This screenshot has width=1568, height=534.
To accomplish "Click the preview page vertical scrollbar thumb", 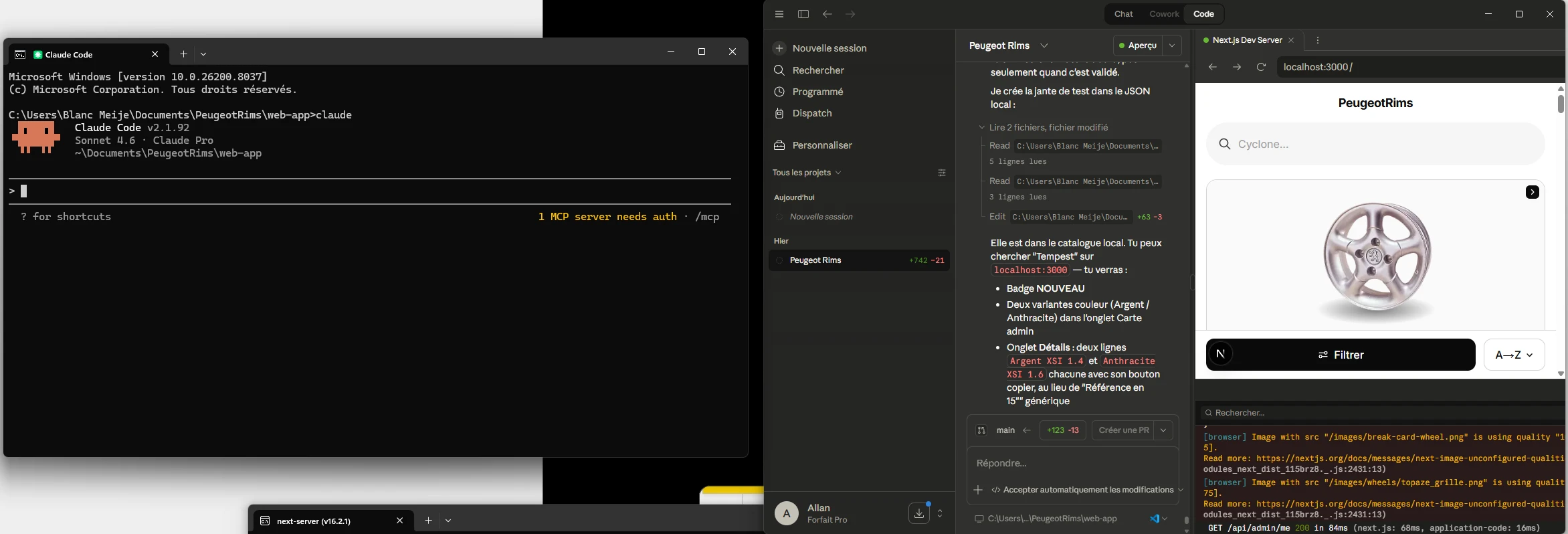I will pyautogui.click(x=1561, y=104).
